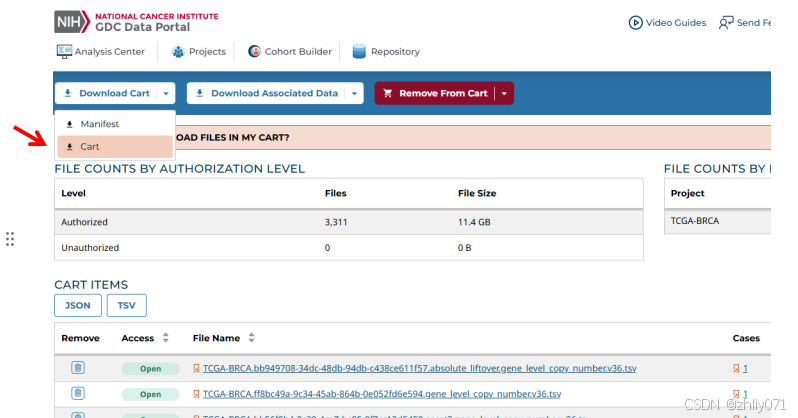This screenshot has height=418, width=798.
Task: Select Cart from the download menu
Action: click(x=116, y=147)
